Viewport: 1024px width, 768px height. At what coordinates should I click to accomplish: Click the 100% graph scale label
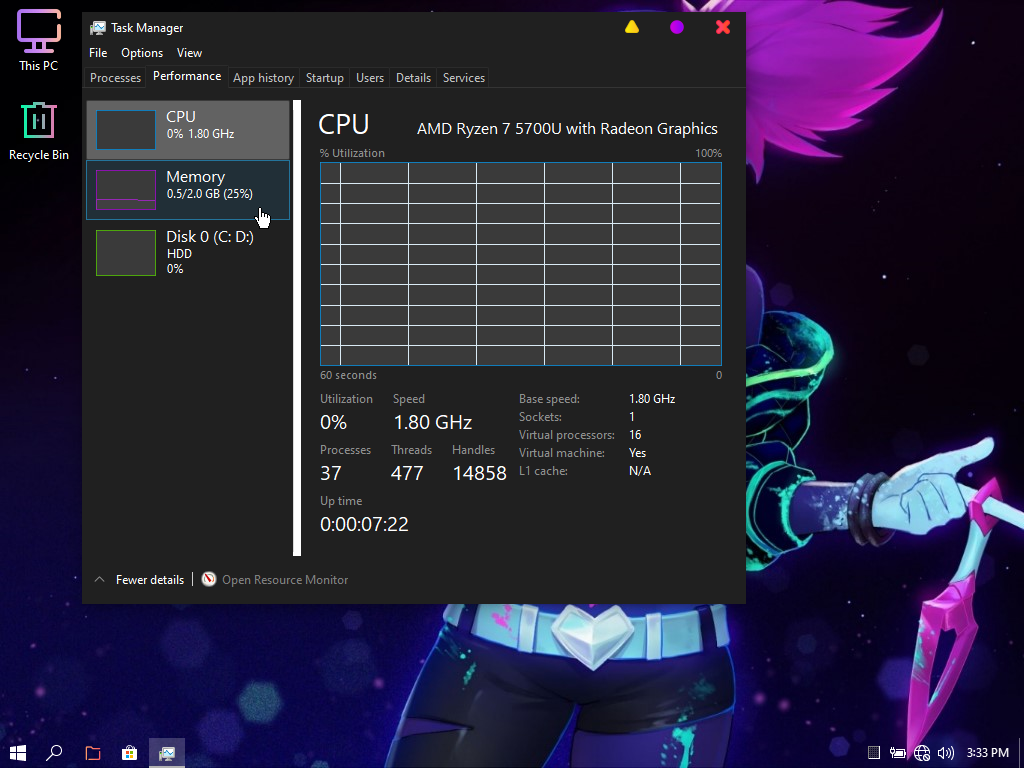(709, 153)
